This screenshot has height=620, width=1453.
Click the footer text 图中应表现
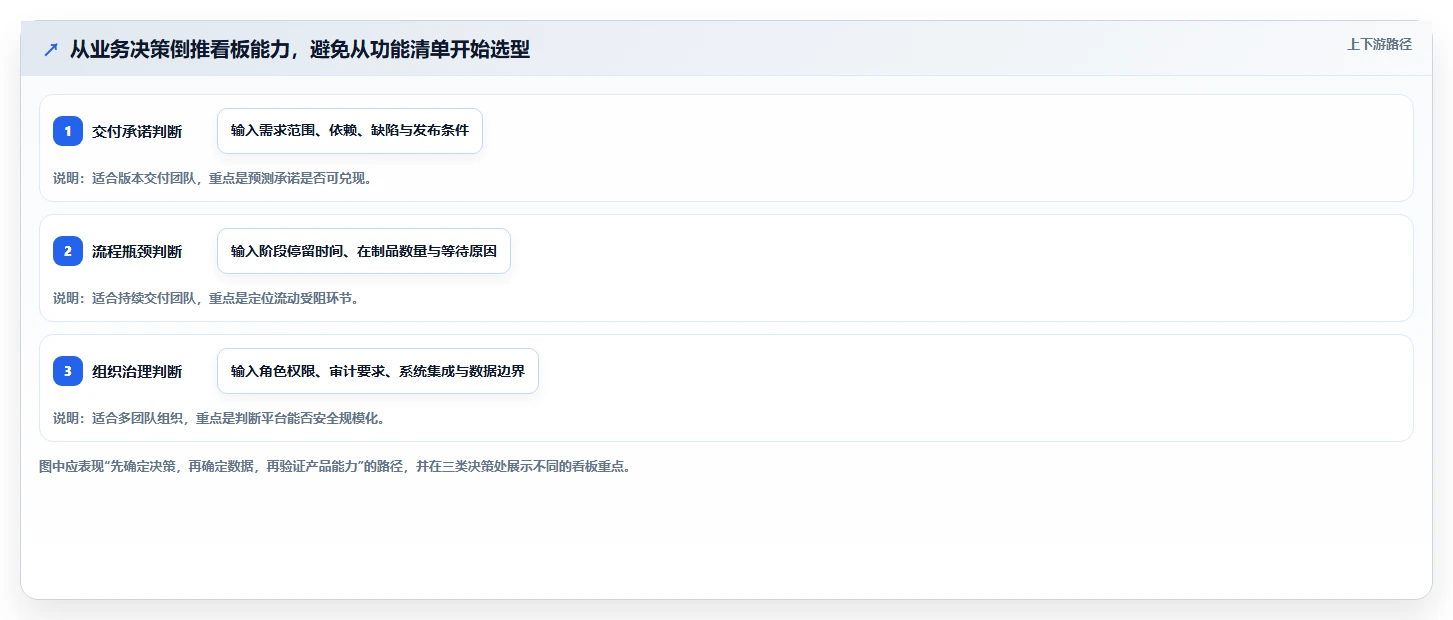(335, 466)
